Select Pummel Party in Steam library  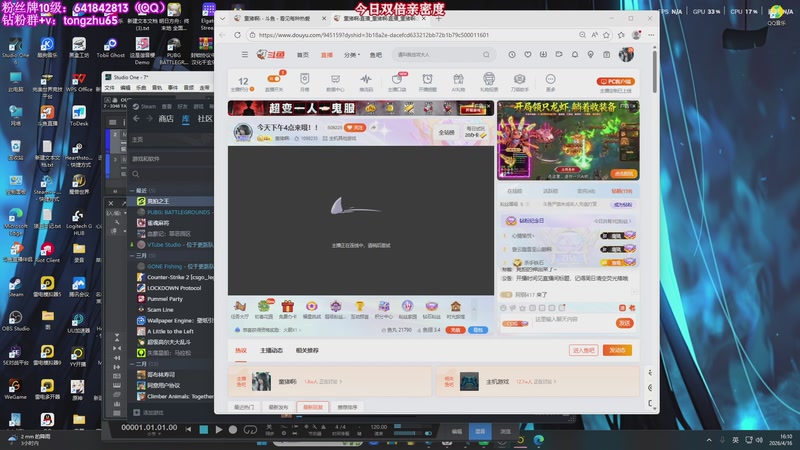(x=164, y=298)
